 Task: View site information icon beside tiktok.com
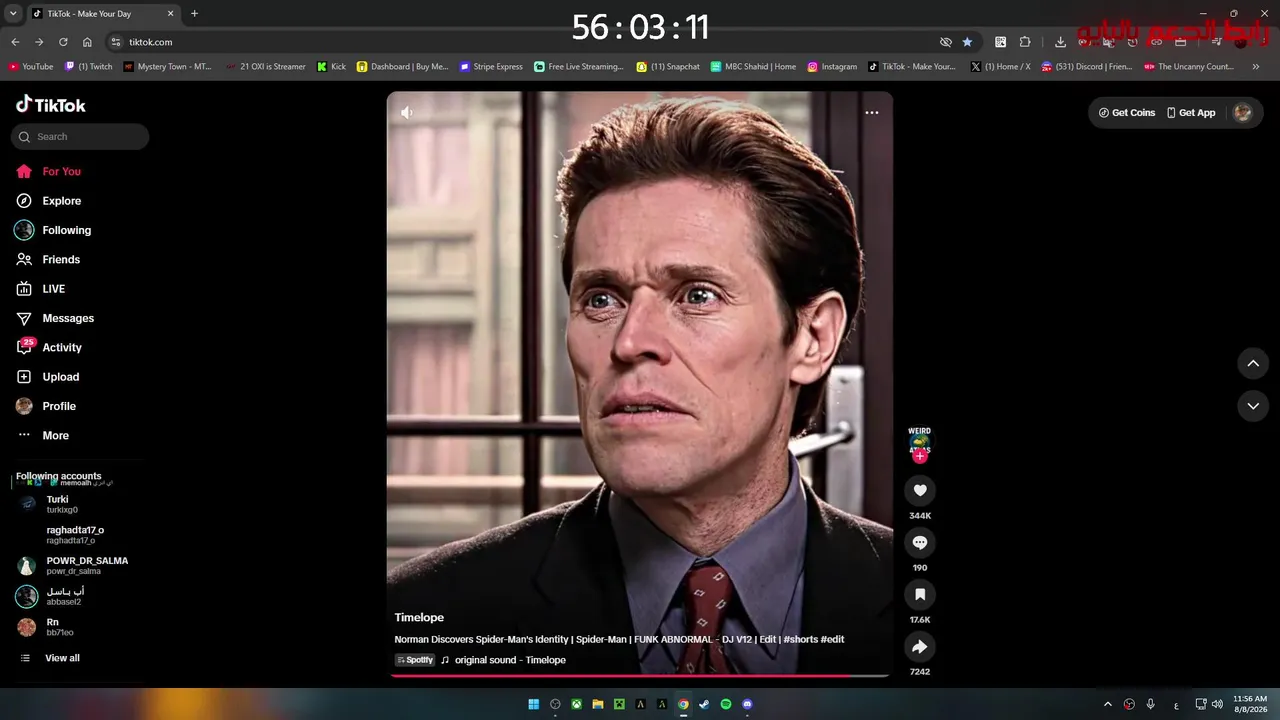(115, 42)
